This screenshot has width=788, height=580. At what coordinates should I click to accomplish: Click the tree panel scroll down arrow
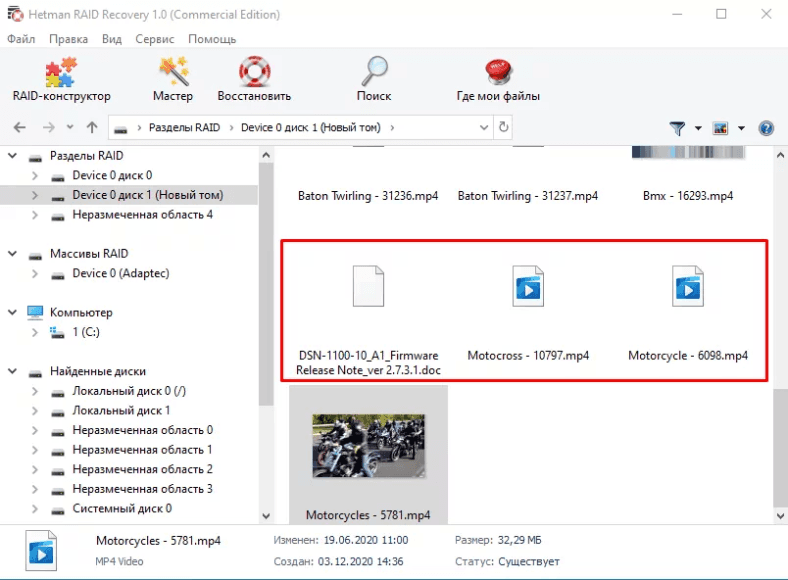pos(266,516)
